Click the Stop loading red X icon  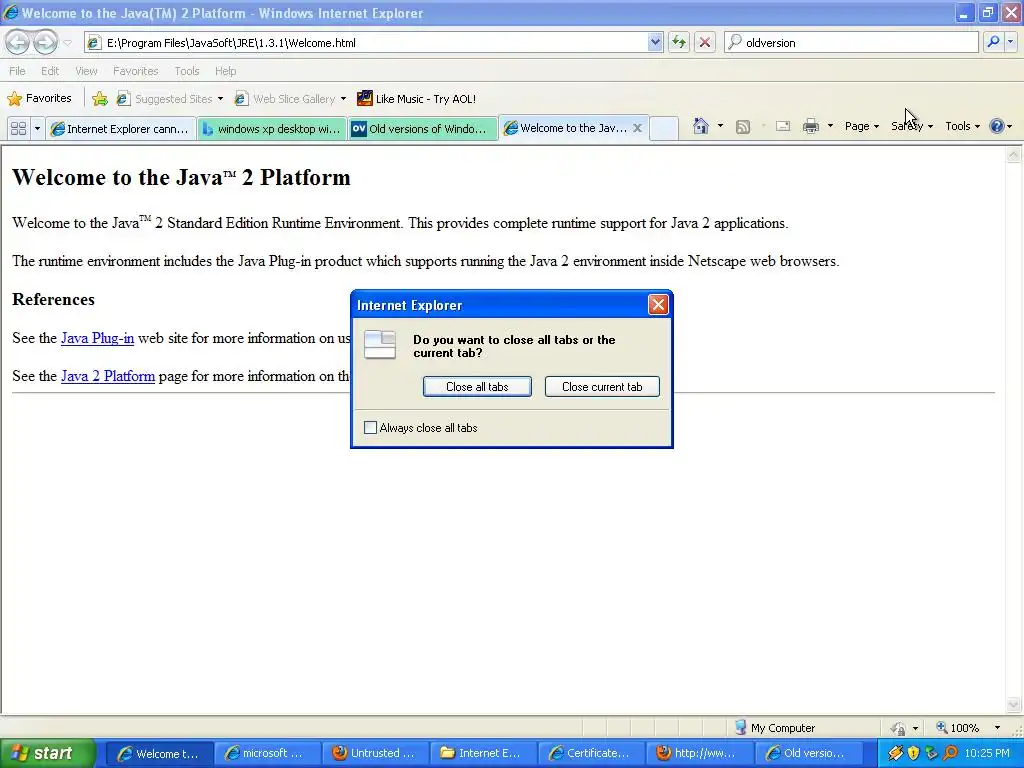point(705,42)
